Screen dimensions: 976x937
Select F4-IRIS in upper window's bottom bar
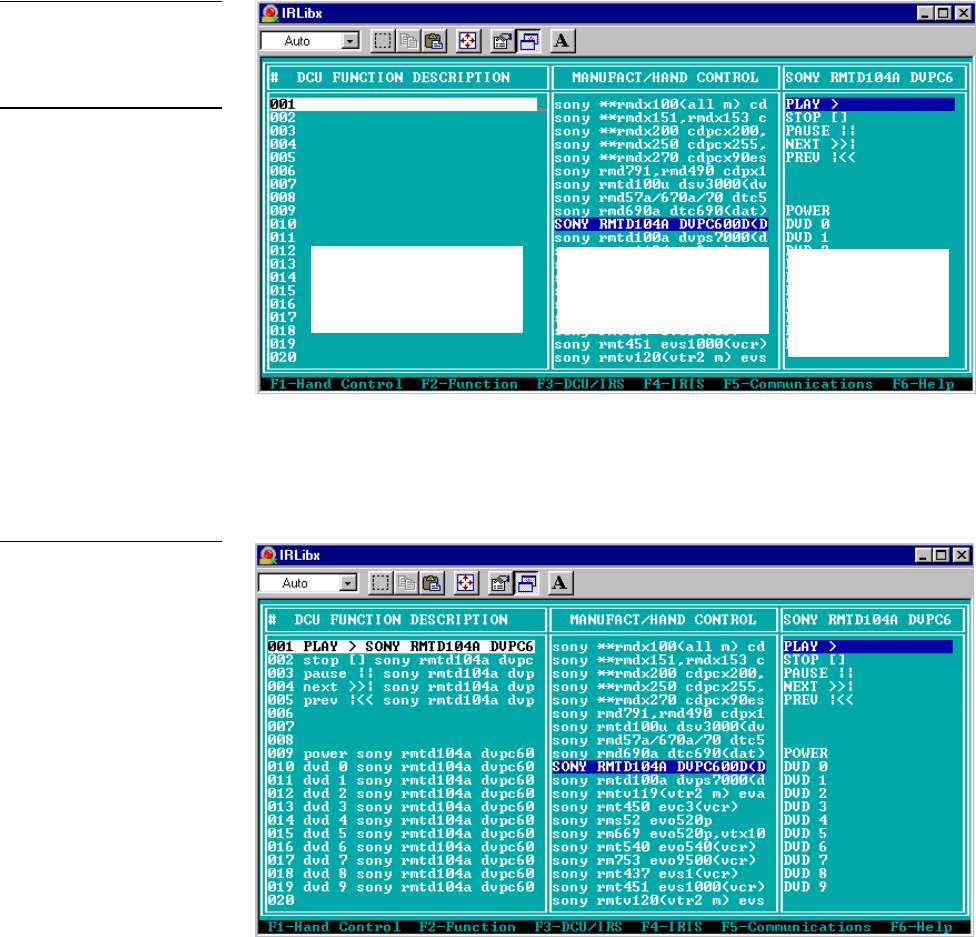[673, 384]
